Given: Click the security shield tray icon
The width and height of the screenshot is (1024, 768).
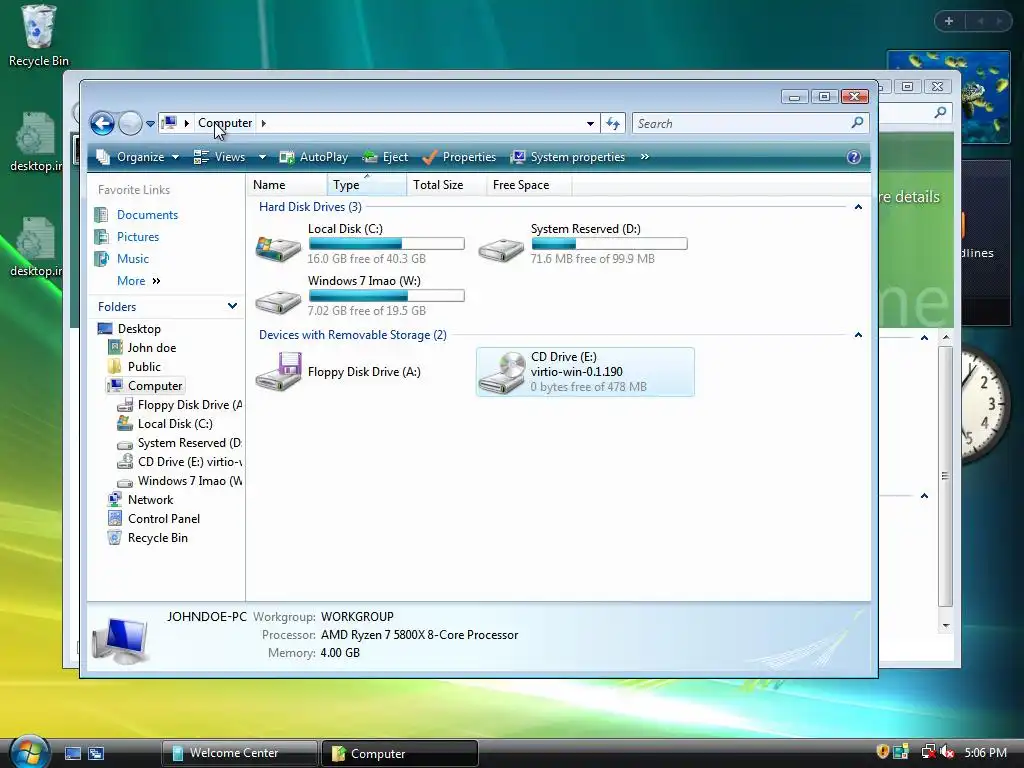Looking at the screenshot, I should coord(882,752).
